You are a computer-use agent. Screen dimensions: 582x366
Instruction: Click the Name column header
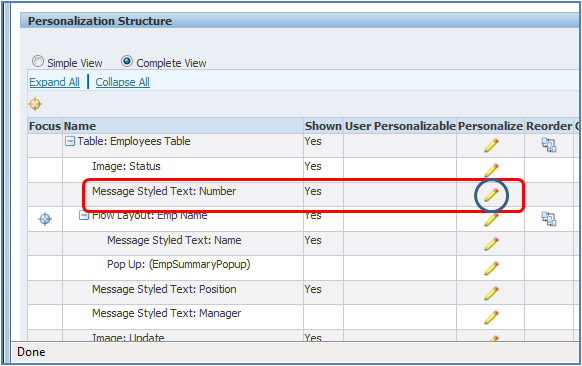point(80,126)
